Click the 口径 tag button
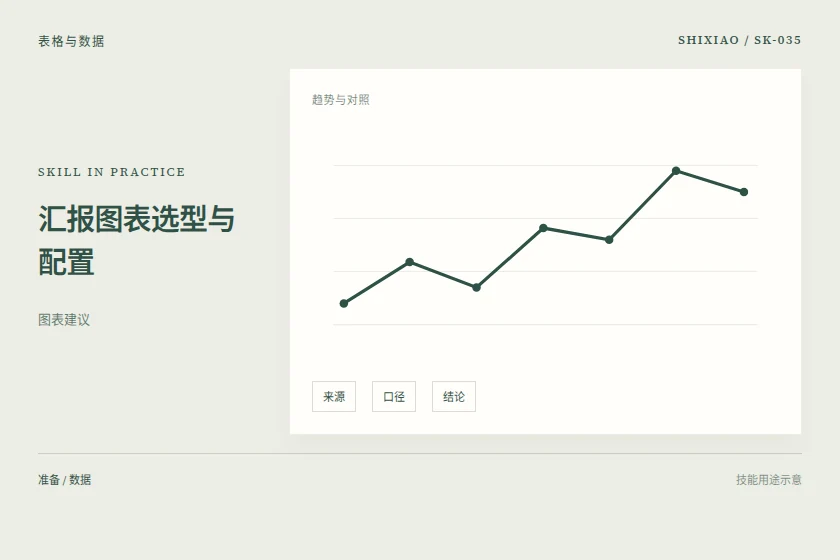This screenshot has width=840, height=560. coord(394,397)
